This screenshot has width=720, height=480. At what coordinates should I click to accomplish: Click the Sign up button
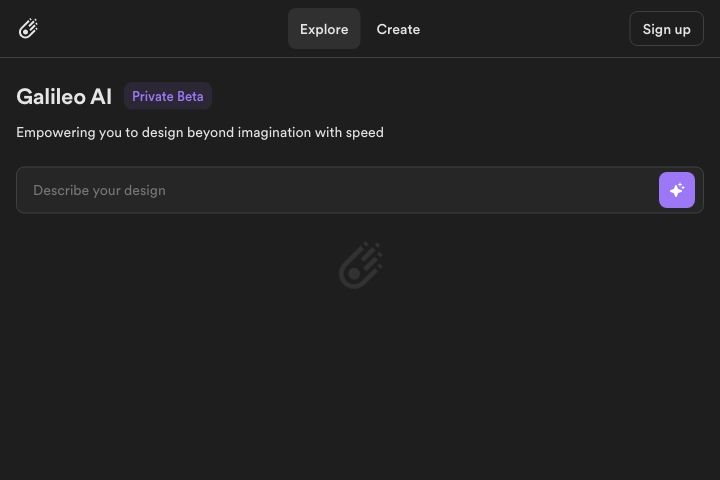(666, 29)
